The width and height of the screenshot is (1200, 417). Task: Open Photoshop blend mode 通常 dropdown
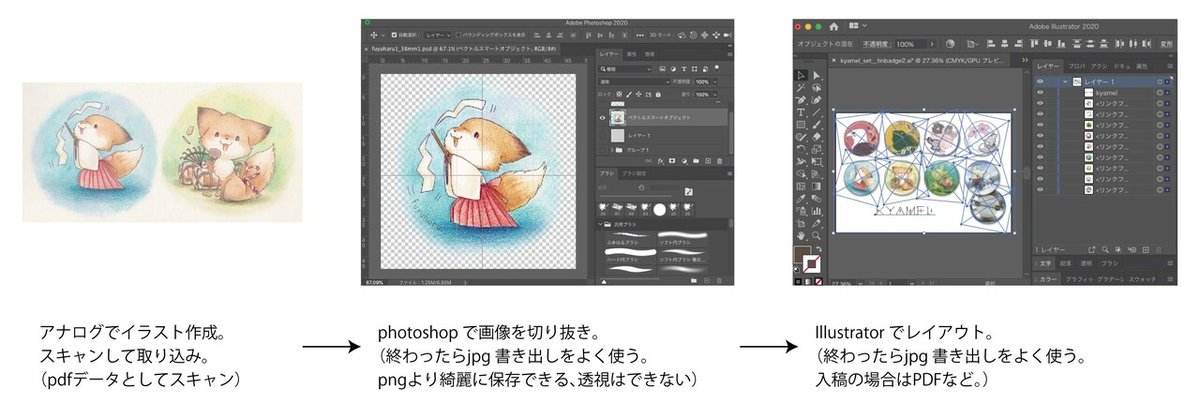click(635, 81)
